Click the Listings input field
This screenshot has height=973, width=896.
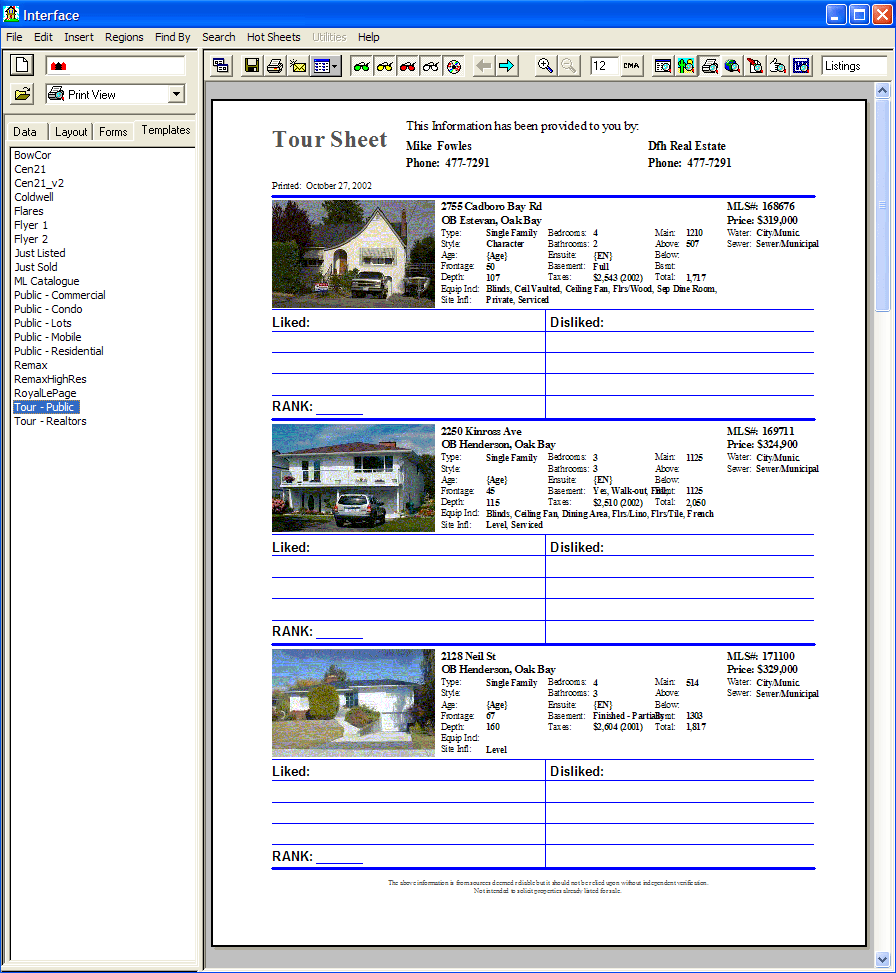(854, 66)
